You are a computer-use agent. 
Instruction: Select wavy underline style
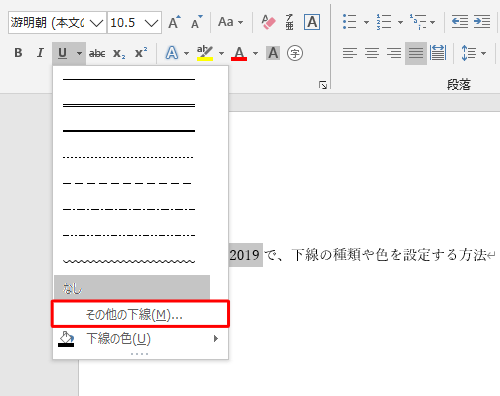point(129,261)
